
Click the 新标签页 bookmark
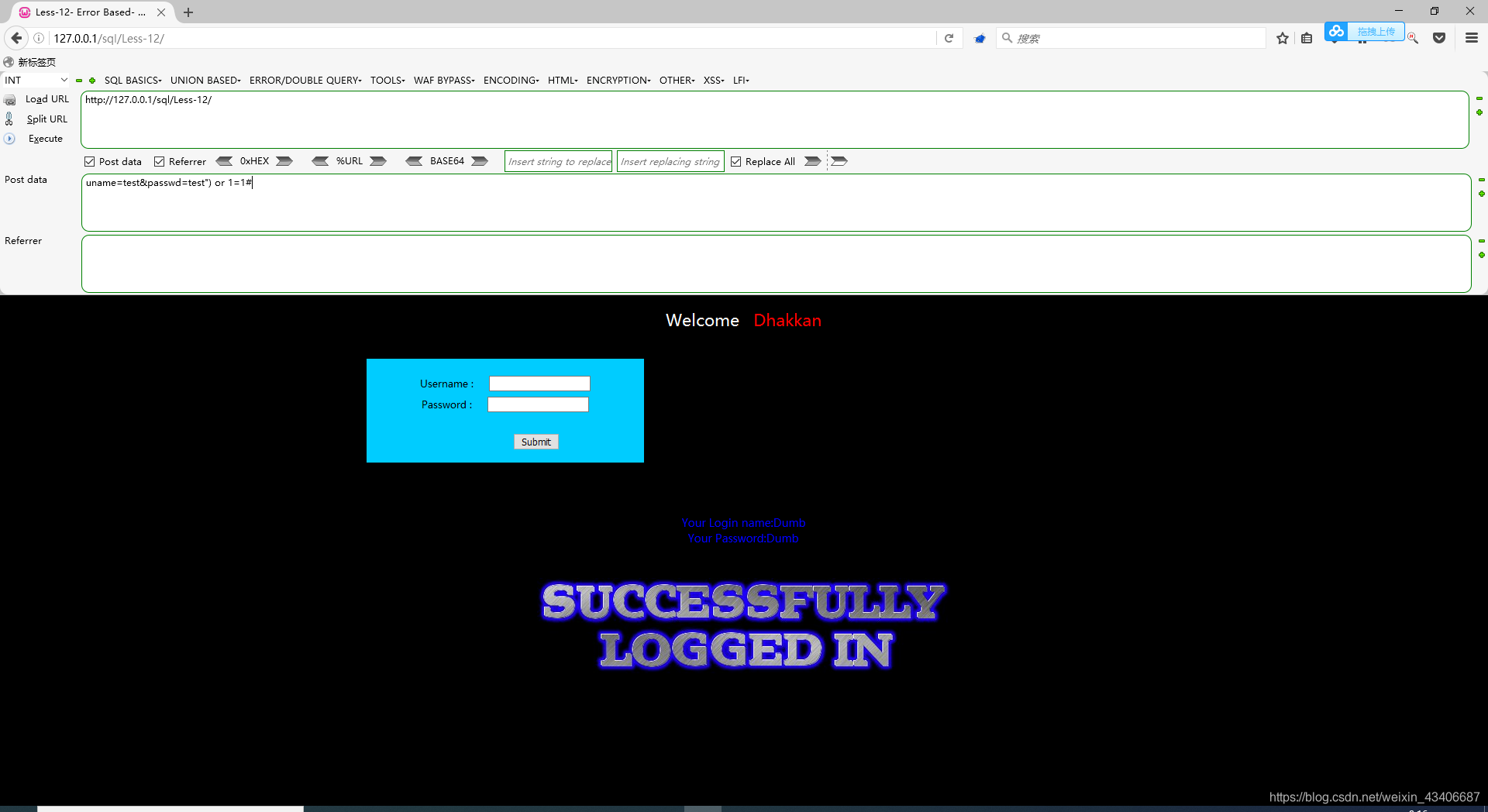pos(29,62)
